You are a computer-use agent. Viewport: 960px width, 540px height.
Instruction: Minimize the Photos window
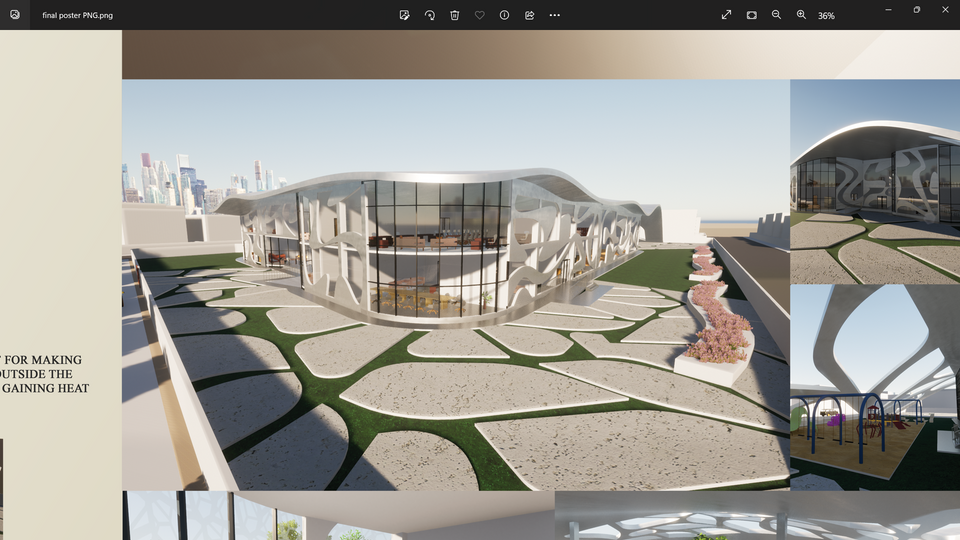coord(888,9)
